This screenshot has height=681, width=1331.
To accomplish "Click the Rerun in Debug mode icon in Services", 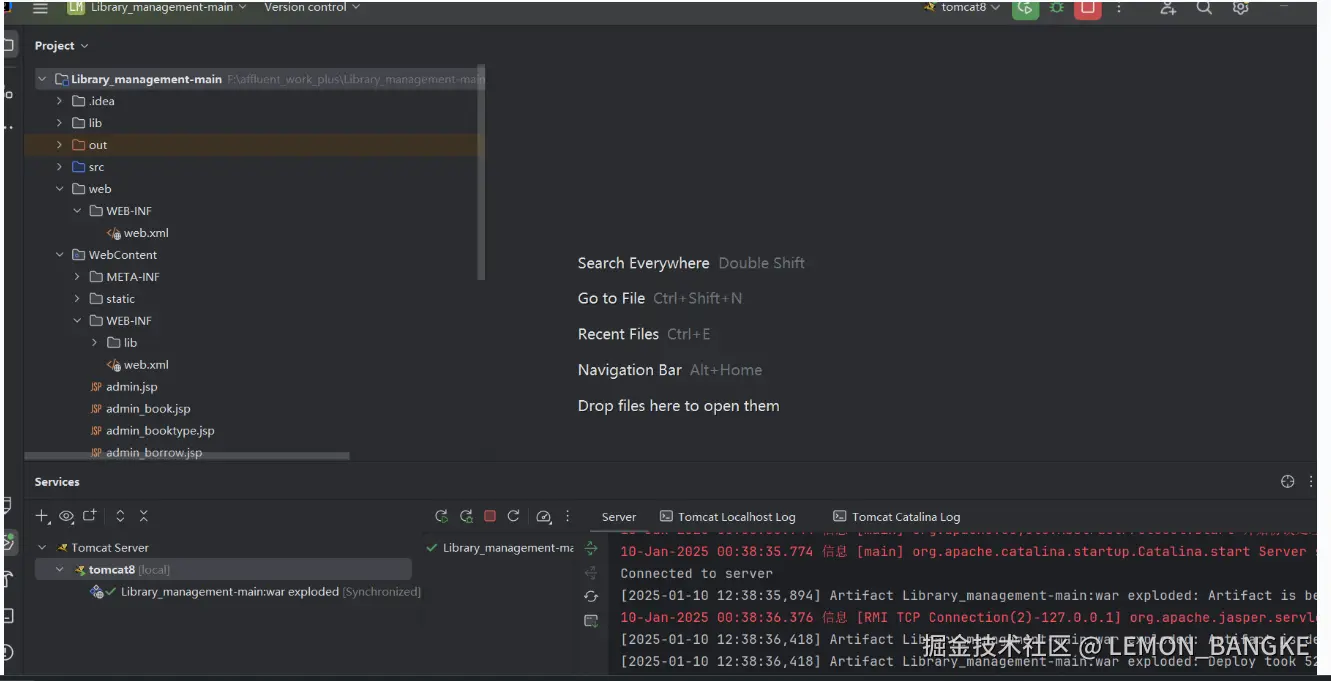I will coord(466,516).
